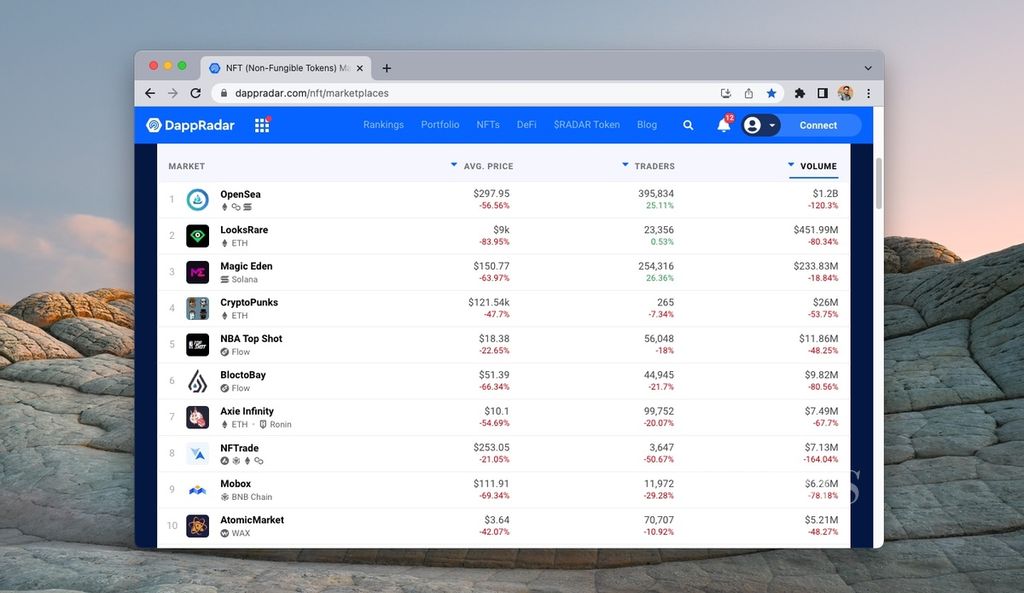This screenshot has width=1024, height=593.
Task: Click the page vertical scrollbar
Action: 878,183
